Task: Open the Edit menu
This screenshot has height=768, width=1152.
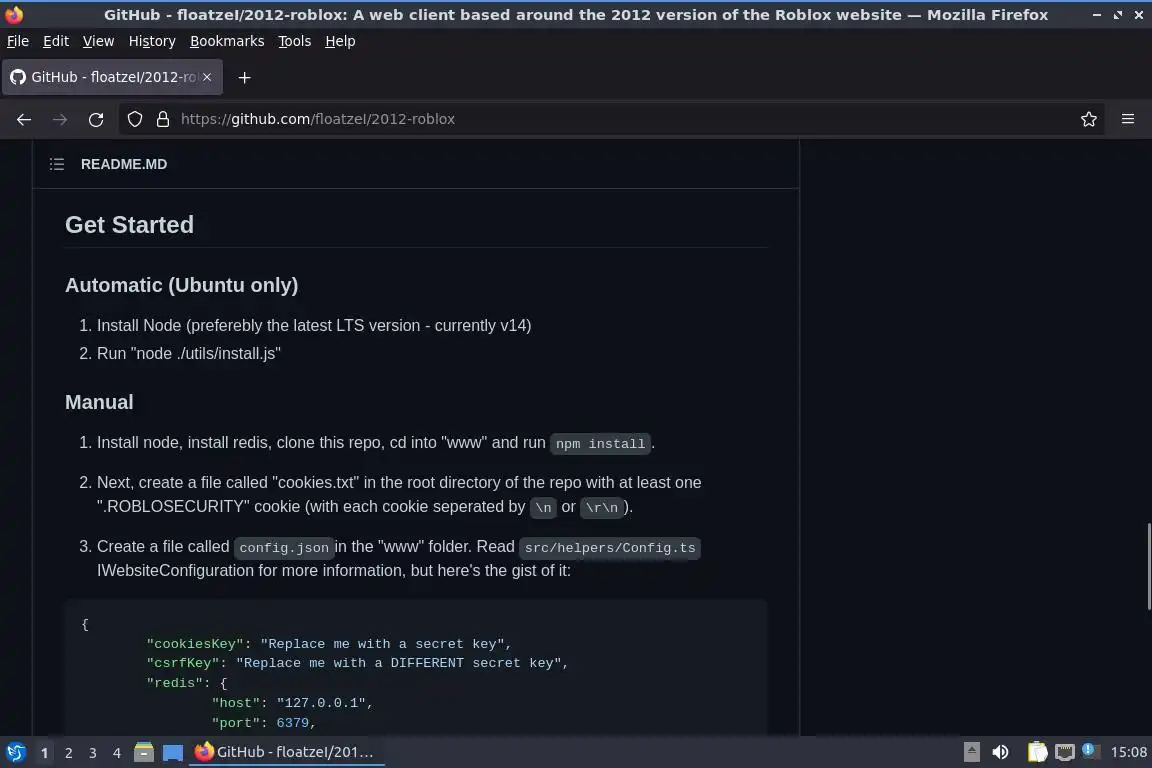Action: click(x=56, y=41)
